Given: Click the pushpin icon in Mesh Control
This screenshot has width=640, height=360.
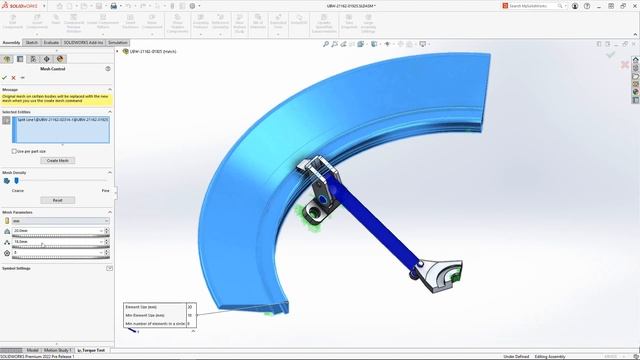Looking at the screenshot, I should (22, 78).
